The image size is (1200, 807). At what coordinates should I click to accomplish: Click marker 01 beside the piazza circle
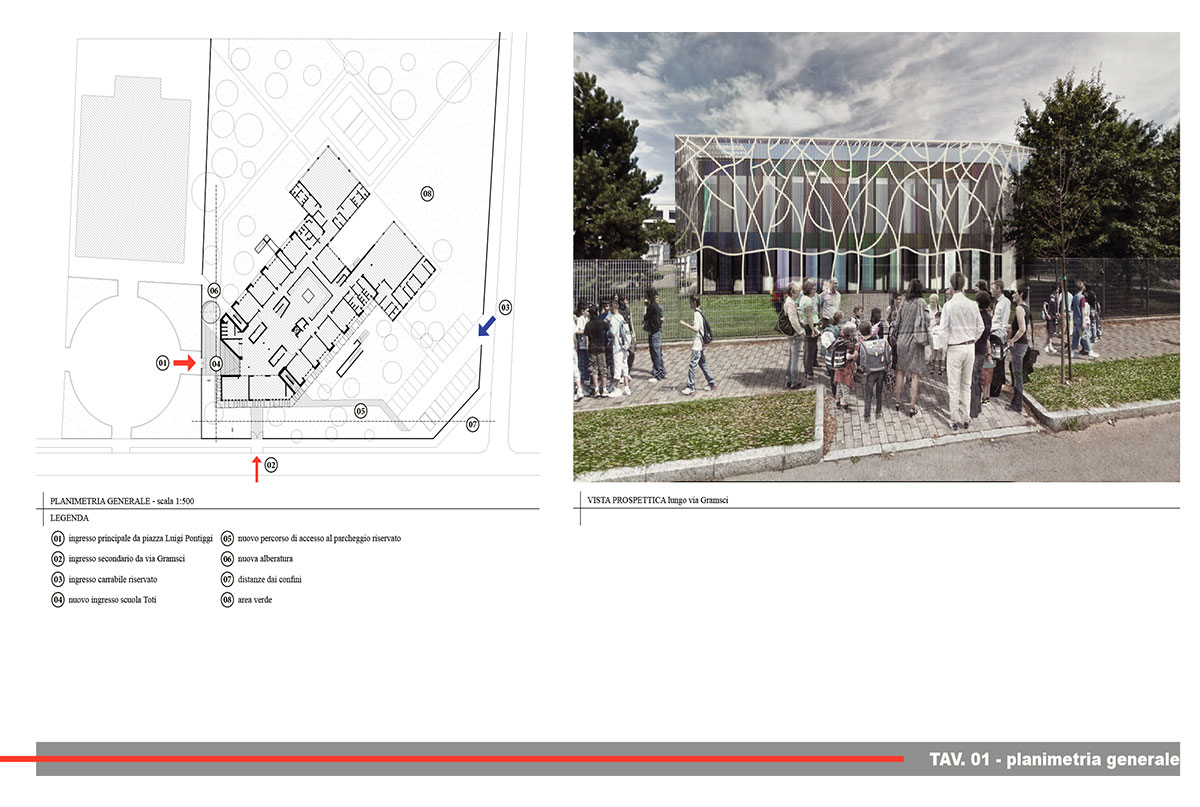[x=162, y=364]
